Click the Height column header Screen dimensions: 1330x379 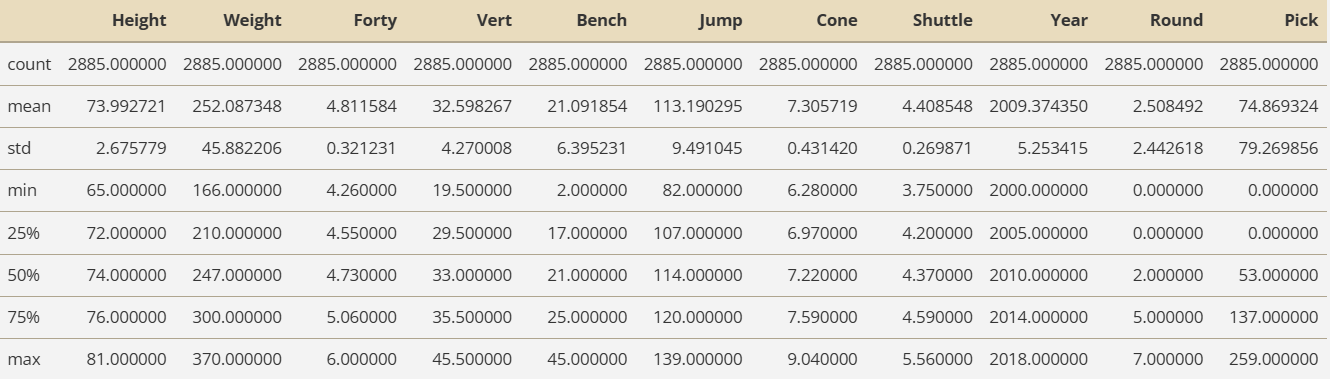(139, 20)
